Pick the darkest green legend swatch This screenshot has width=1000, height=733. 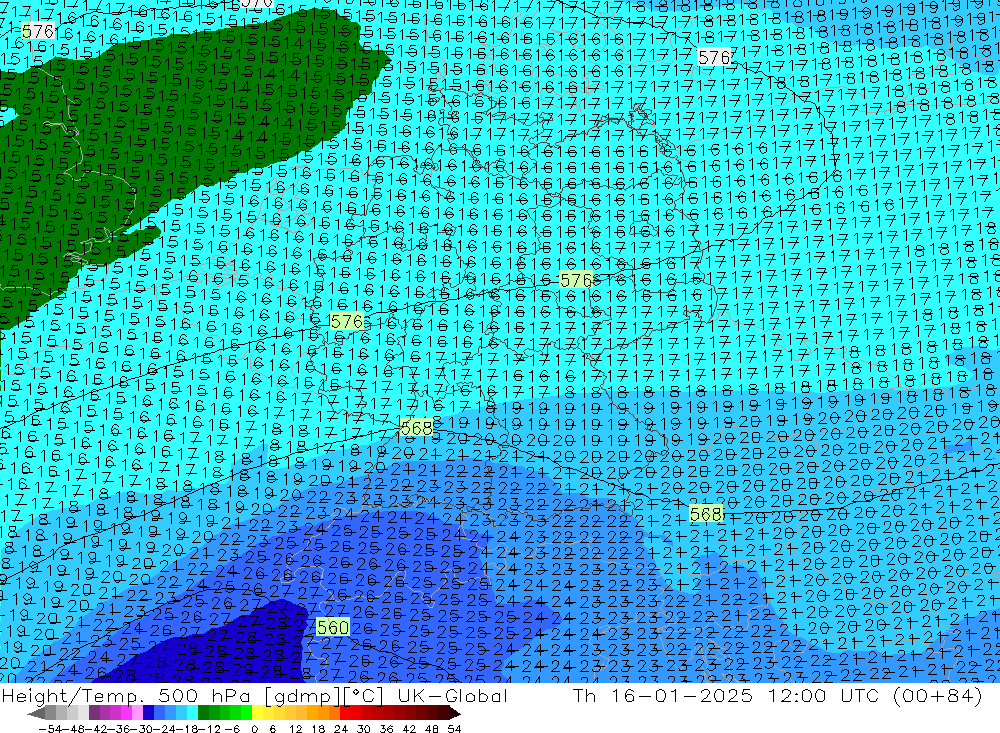[x=203, y=713]
